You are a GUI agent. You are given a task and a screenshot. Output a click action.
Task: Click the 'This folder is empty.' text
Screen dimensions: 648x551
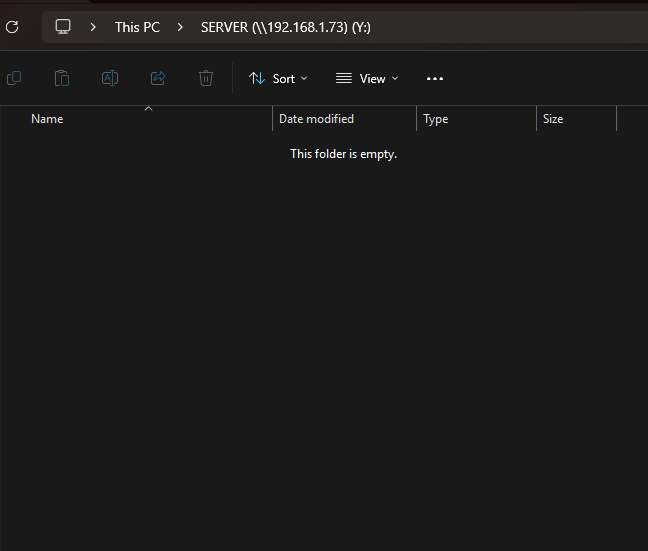(343, 154)
